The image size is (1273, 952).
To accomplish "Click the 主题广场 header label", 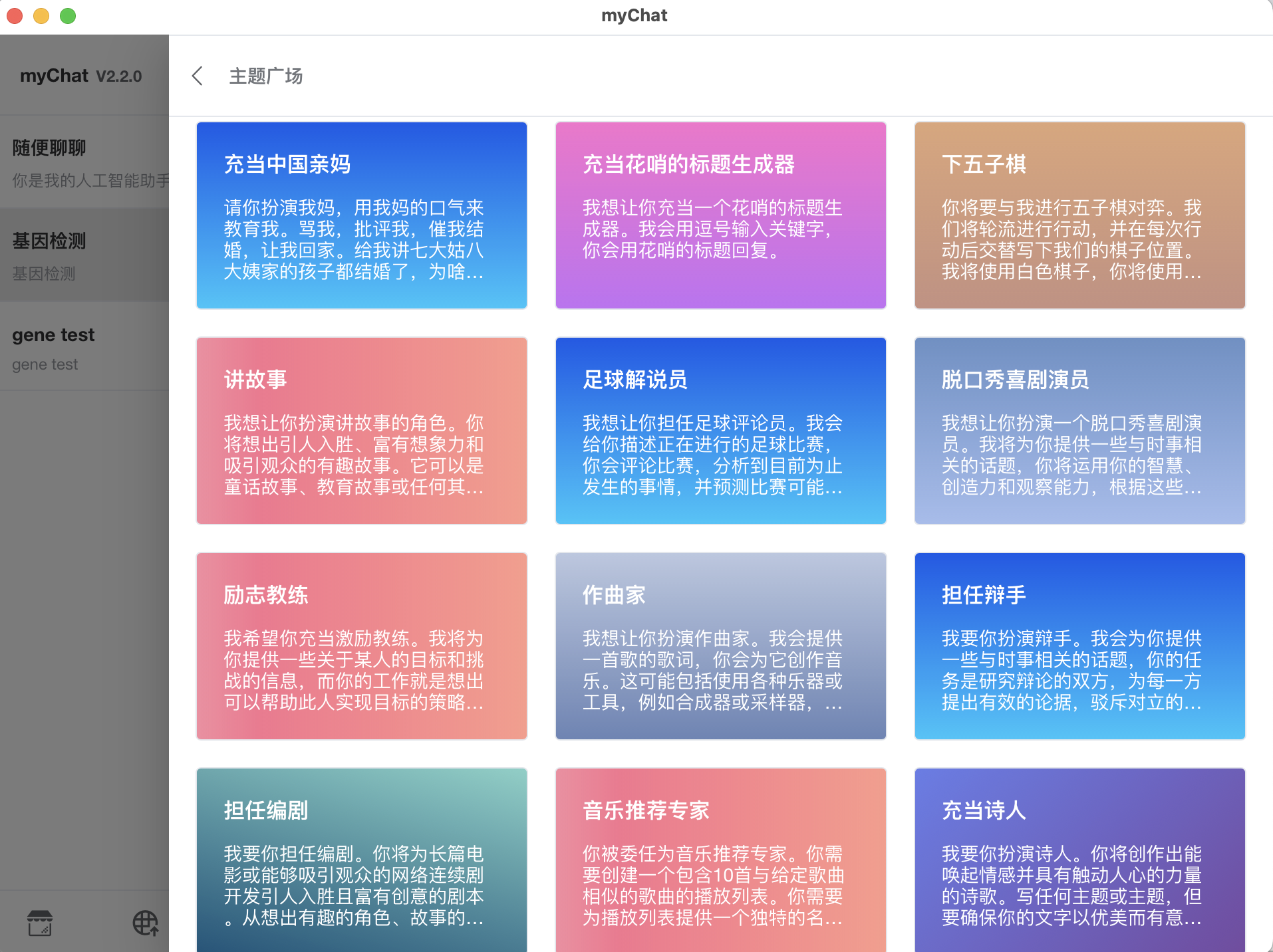I will pyautogui.click(x=265, y=76).
